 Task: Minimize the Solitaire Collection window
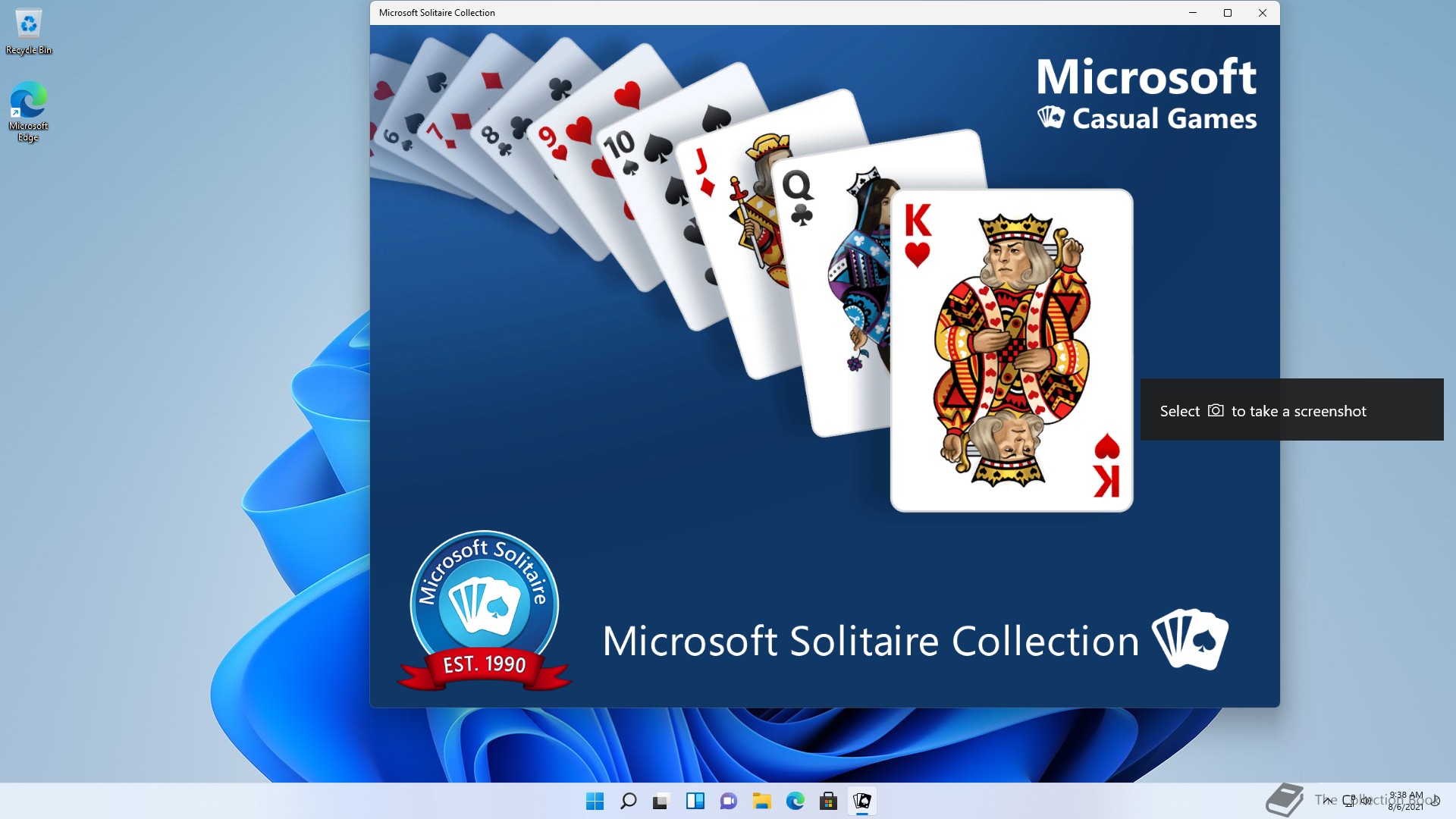point(1193,13)
